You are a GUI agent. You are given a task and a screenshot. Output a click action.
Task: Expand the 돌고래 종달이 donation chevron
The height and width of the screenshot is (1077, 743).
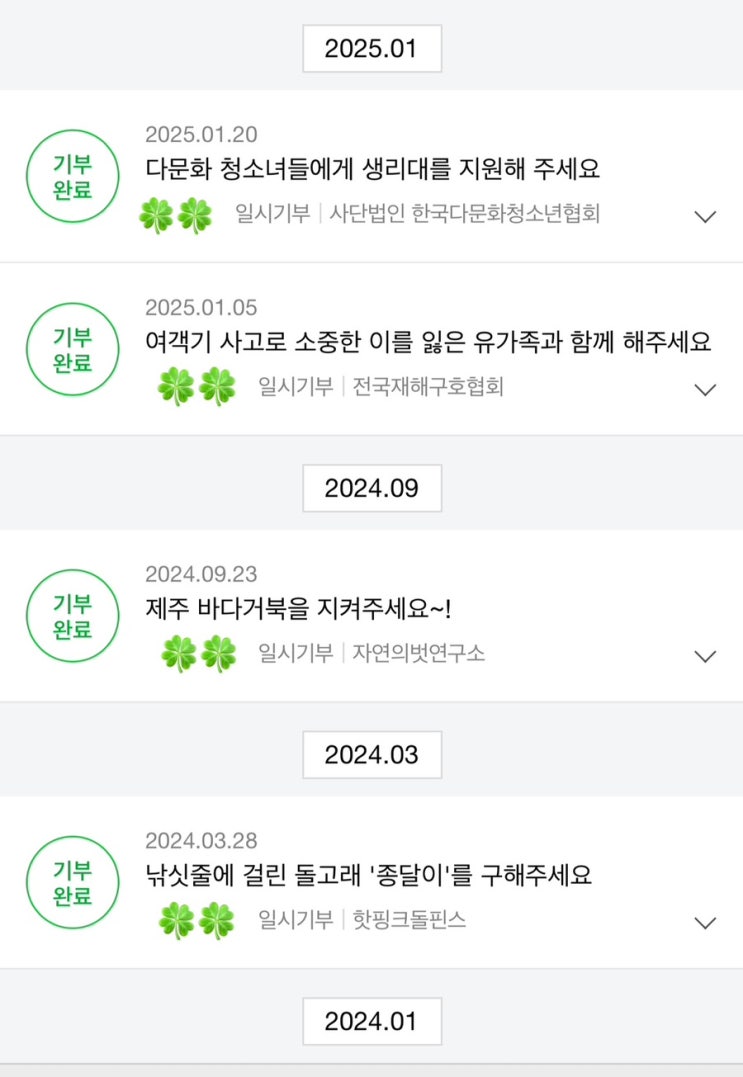coord(705,922)
